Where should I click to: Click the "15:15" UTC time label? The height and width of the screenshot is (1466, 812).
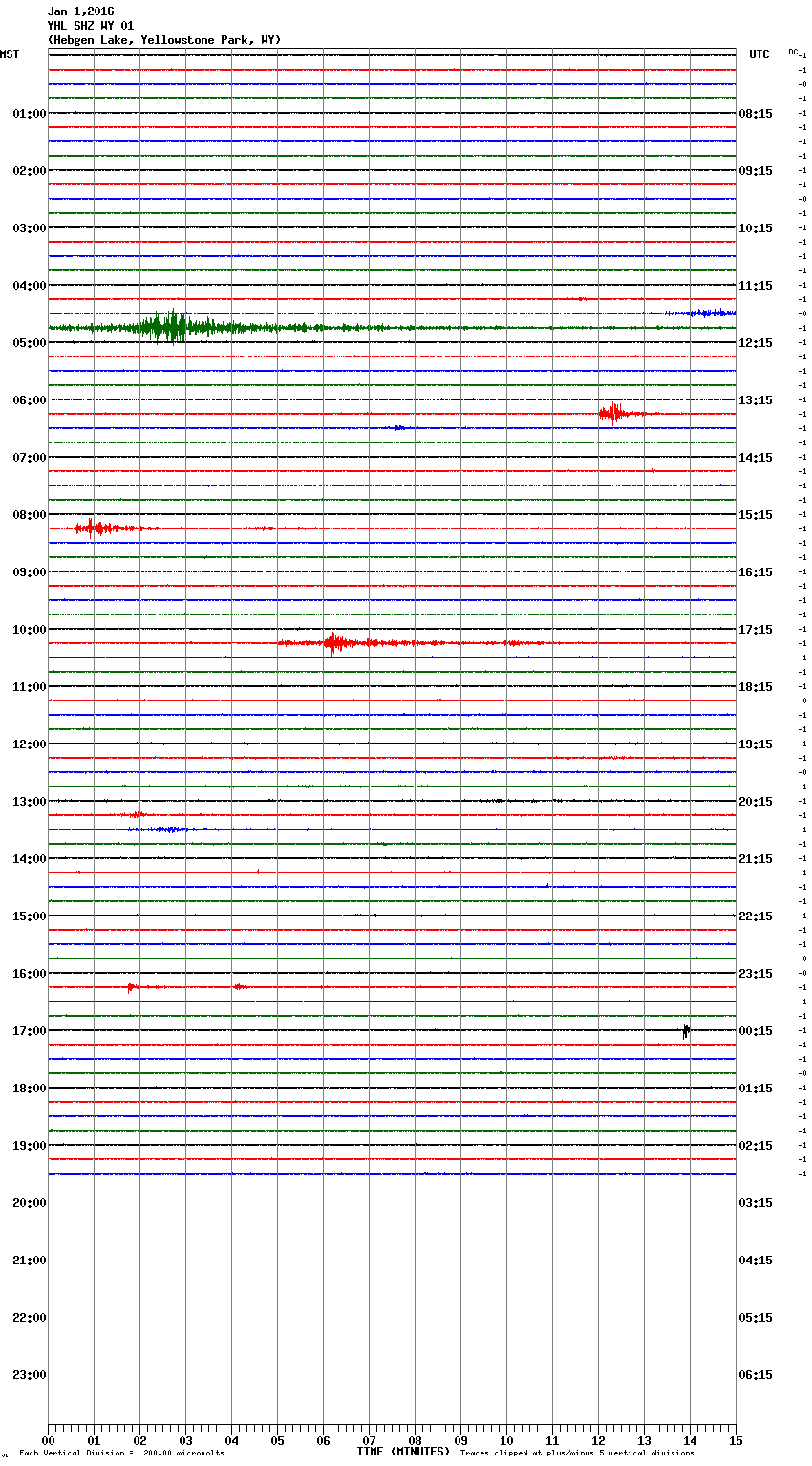click(x=756, y=515)
